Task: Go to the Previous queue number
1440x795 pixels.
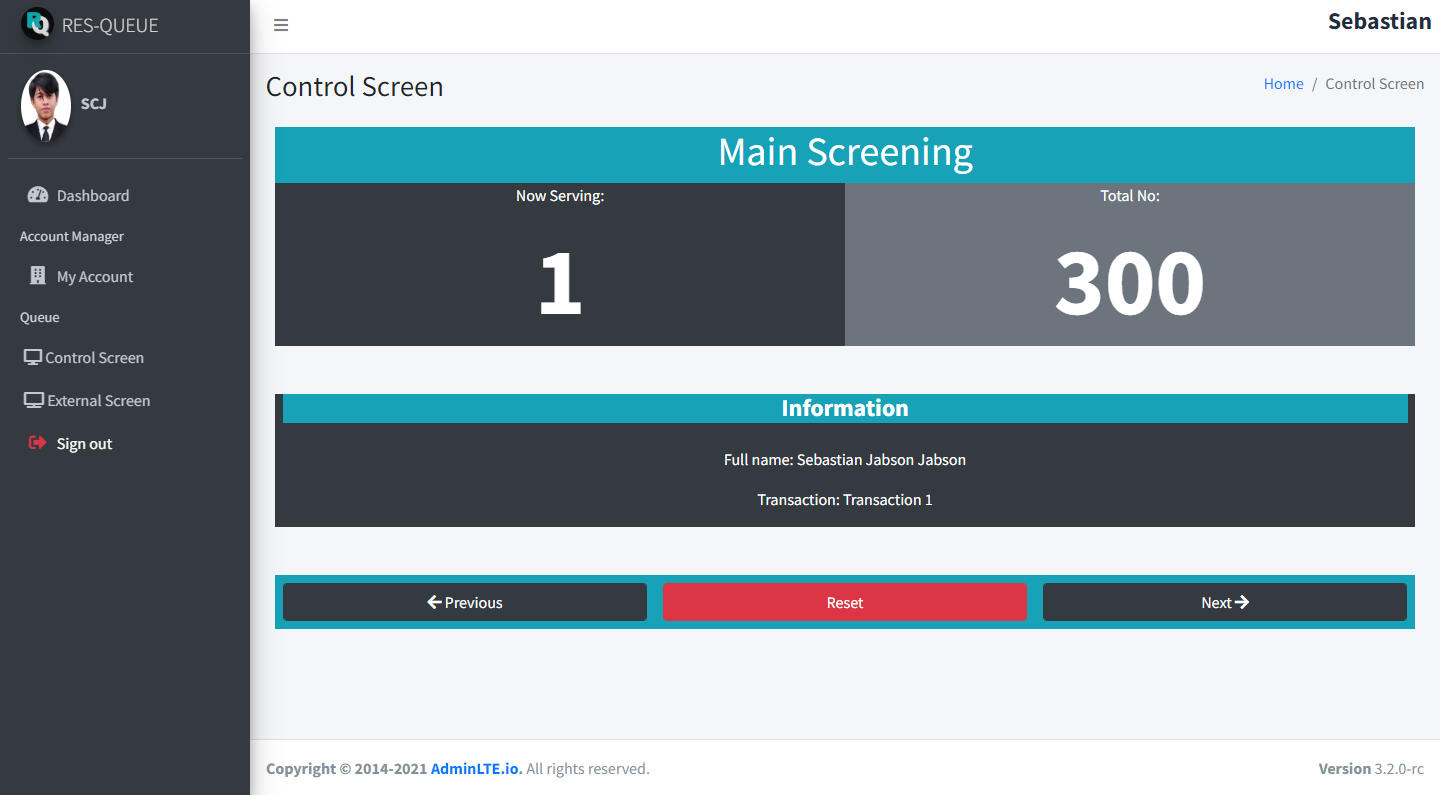Action: tap(465, 602)
